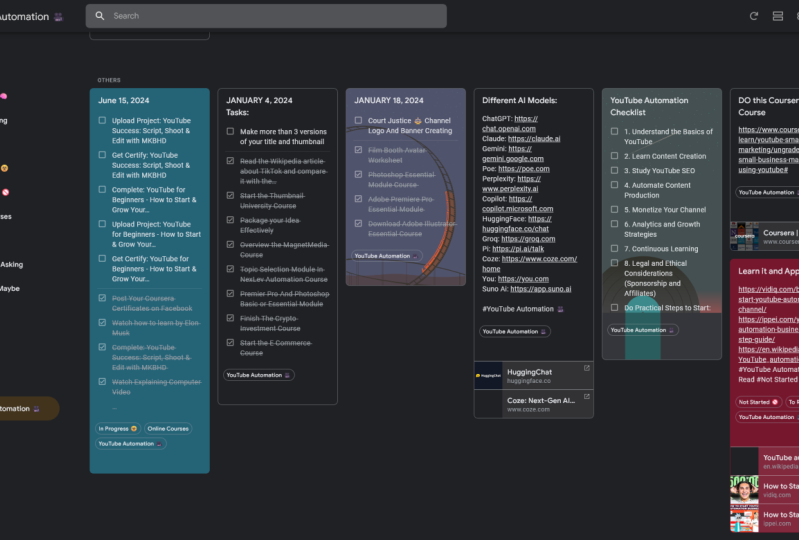Click YouTube Automation chip on January 4 note
This screenshot has height=540, width=799.
click(258, 375)
